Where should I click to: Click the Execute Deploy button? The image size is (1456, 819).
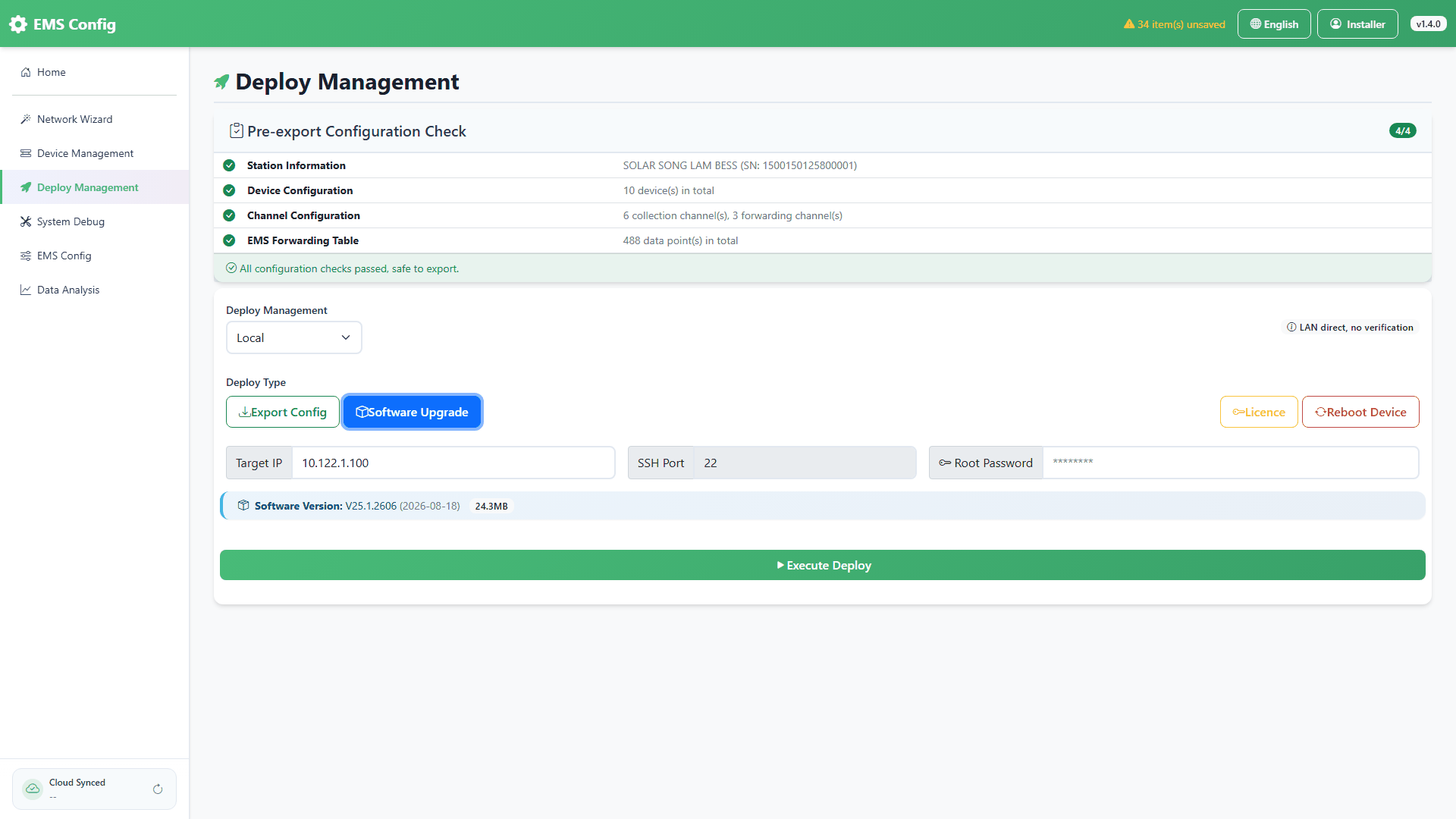point(823,565)
